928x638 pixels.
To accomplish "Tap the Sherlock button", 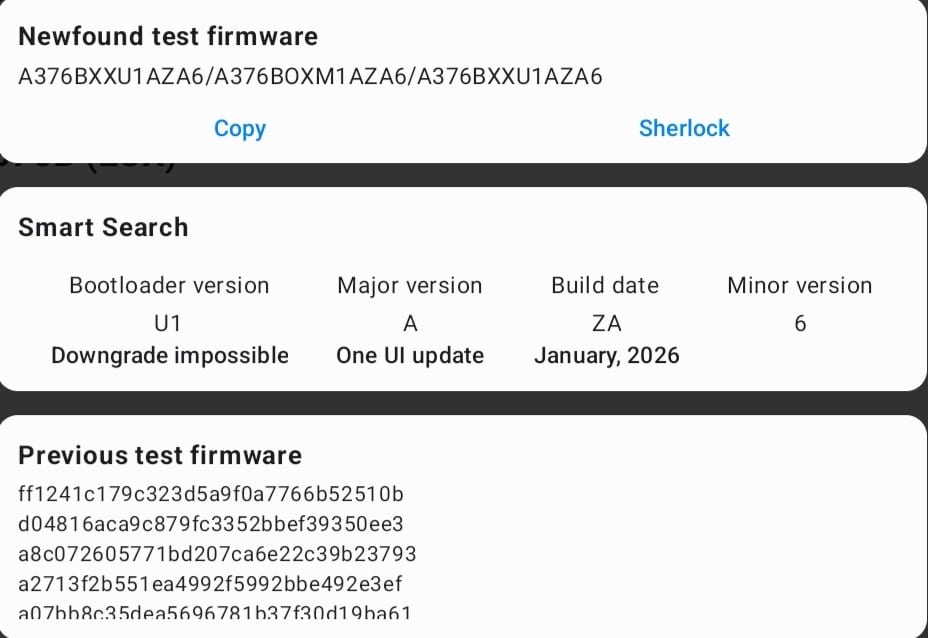I will click(684, 128).
